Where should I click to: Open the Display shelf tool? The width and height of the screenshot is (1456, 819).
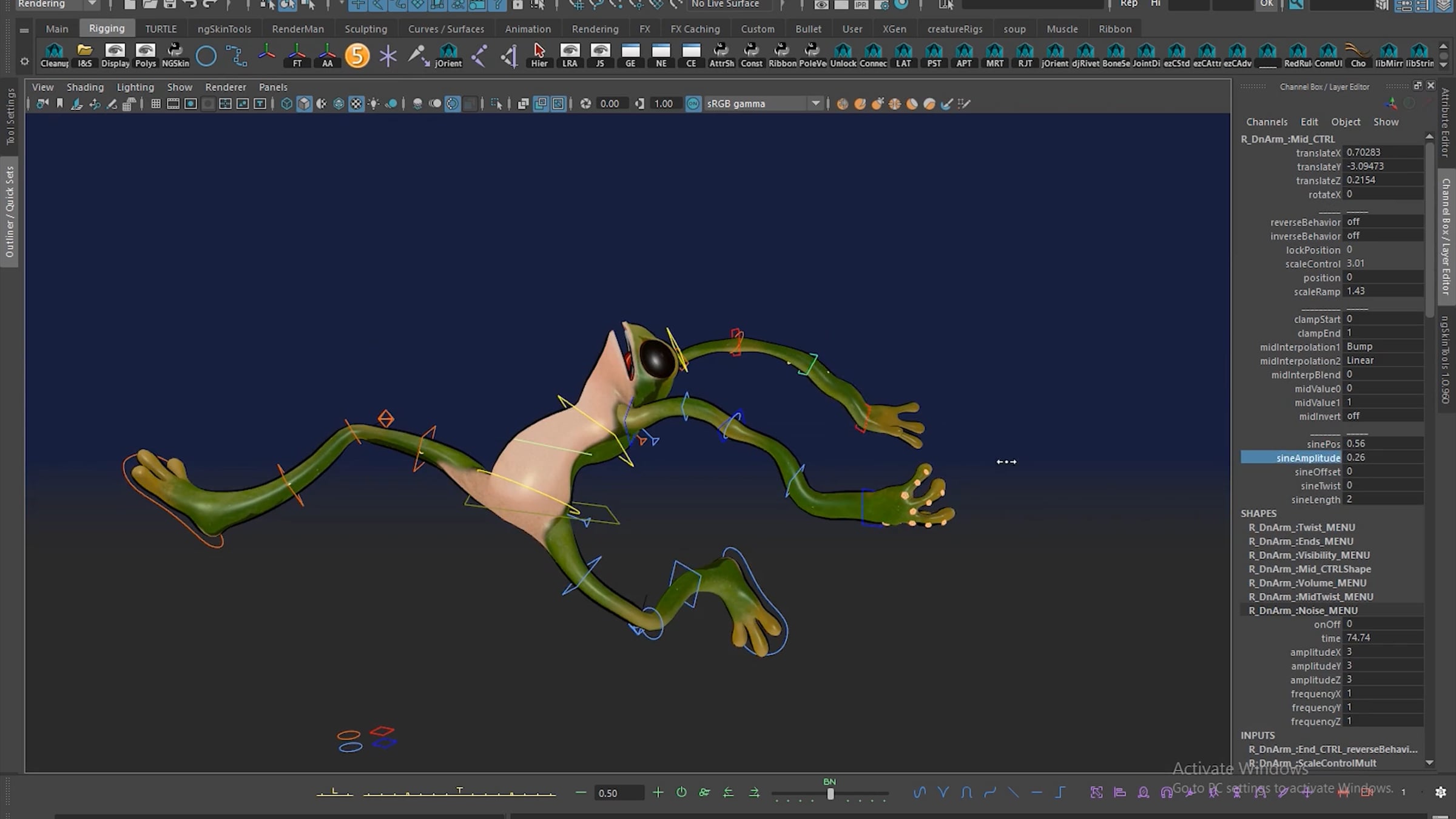[x=115, y=55]
